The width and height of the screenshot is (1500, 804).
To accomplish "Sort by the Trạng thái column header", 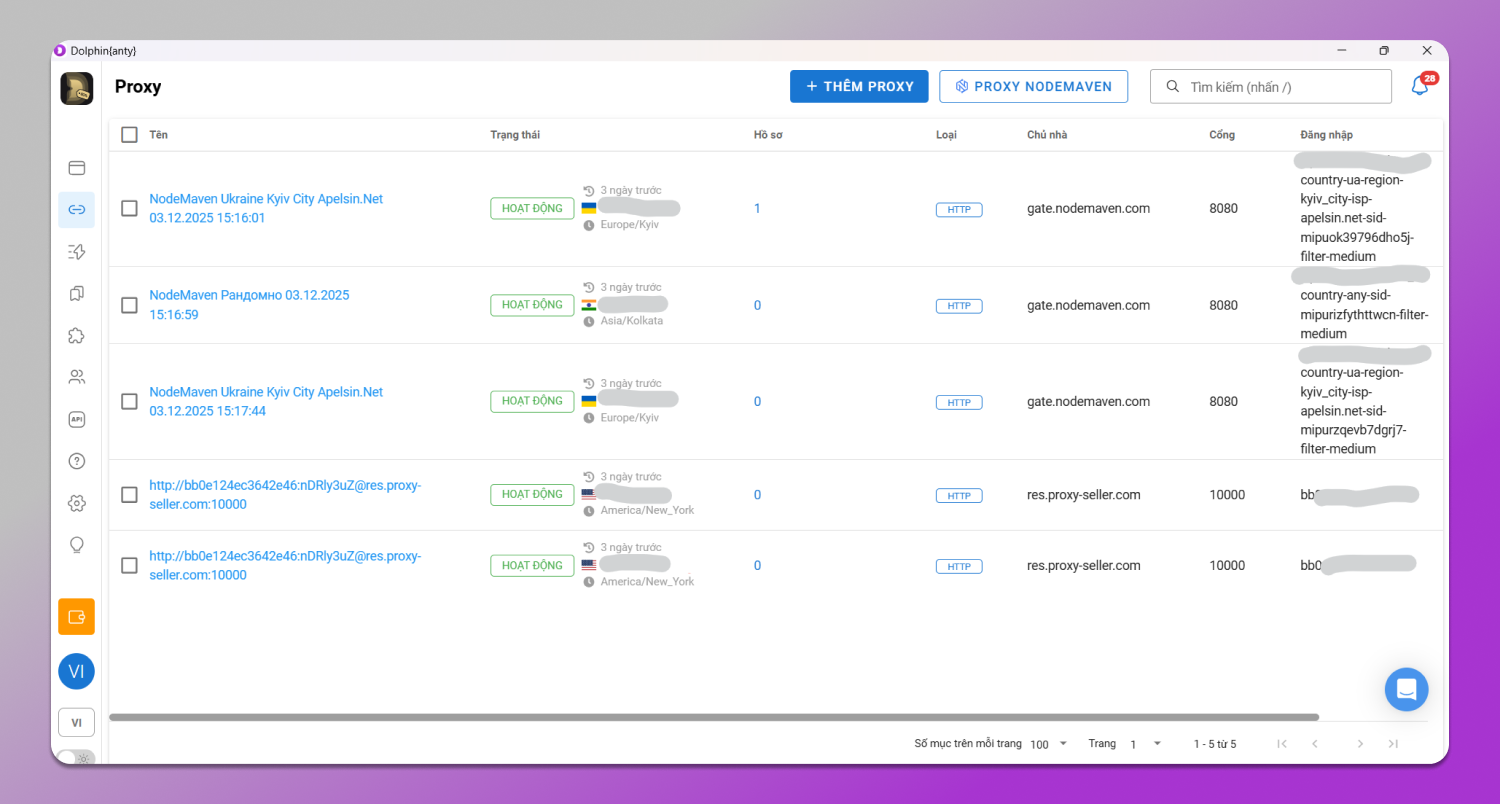I will pyautogui.click(x=515, y=135).
